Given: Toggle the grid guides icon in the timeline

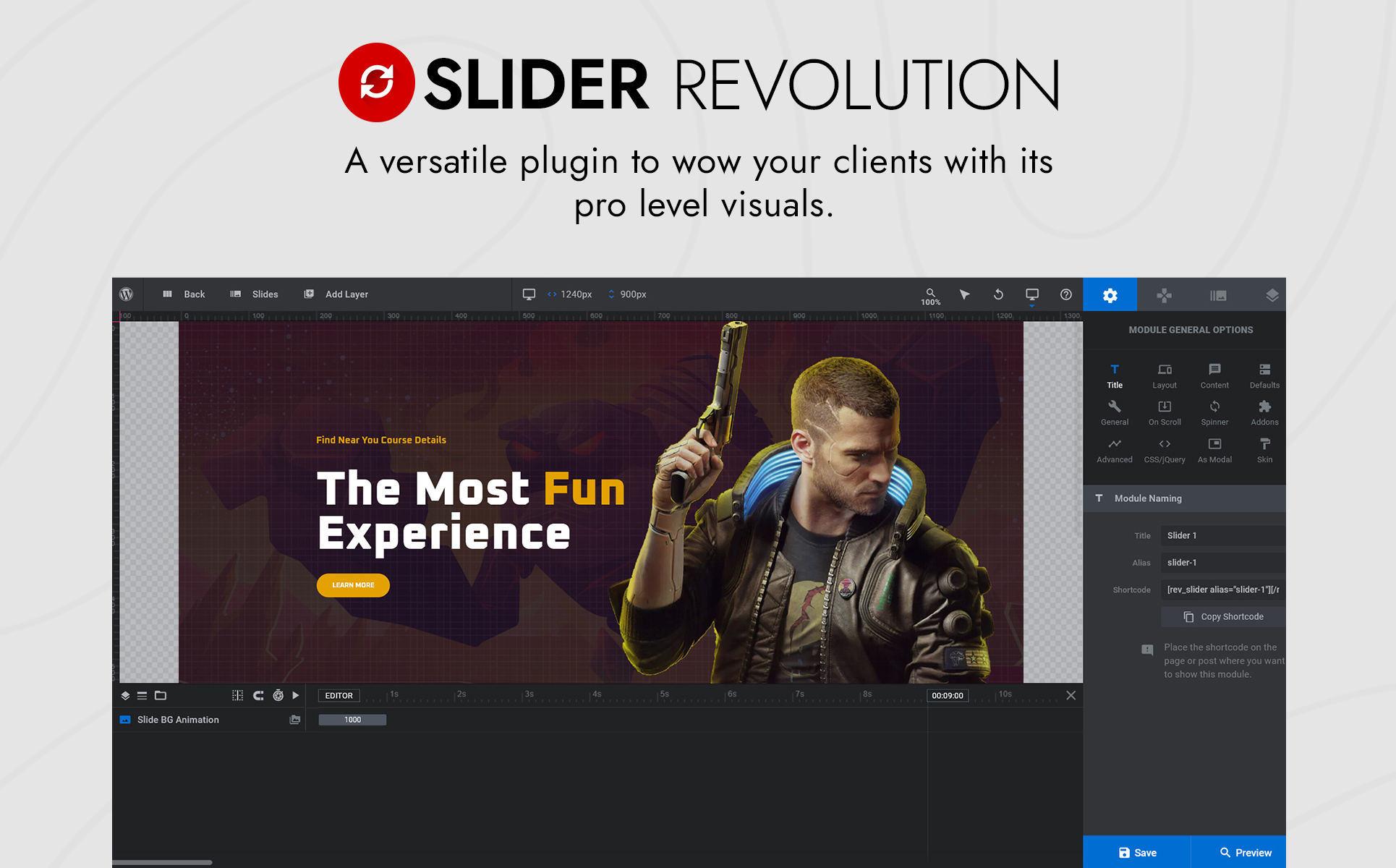Looking at the screenshot, I should click(x=237, y=695).
